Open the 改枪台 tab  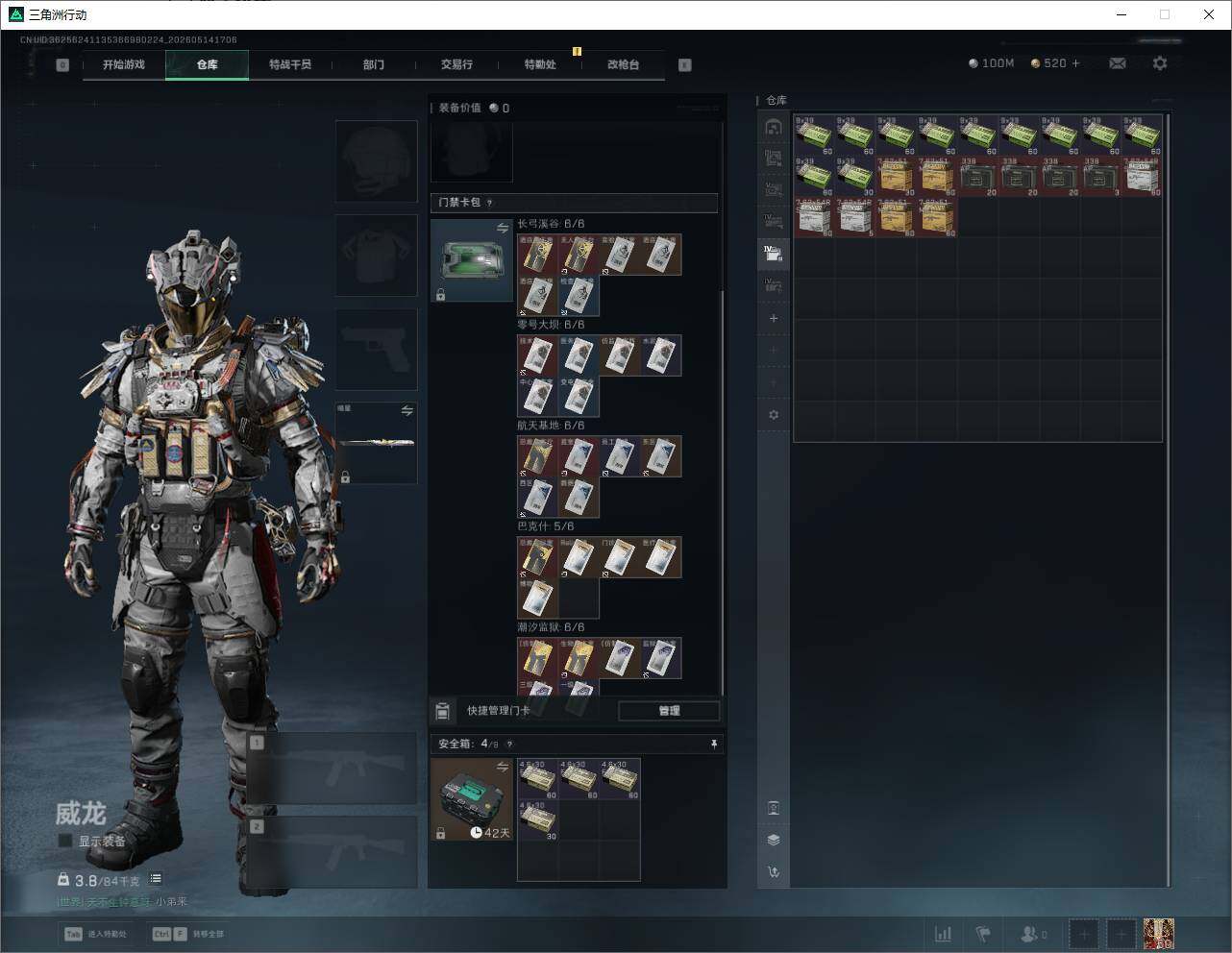tap(623, 64)
